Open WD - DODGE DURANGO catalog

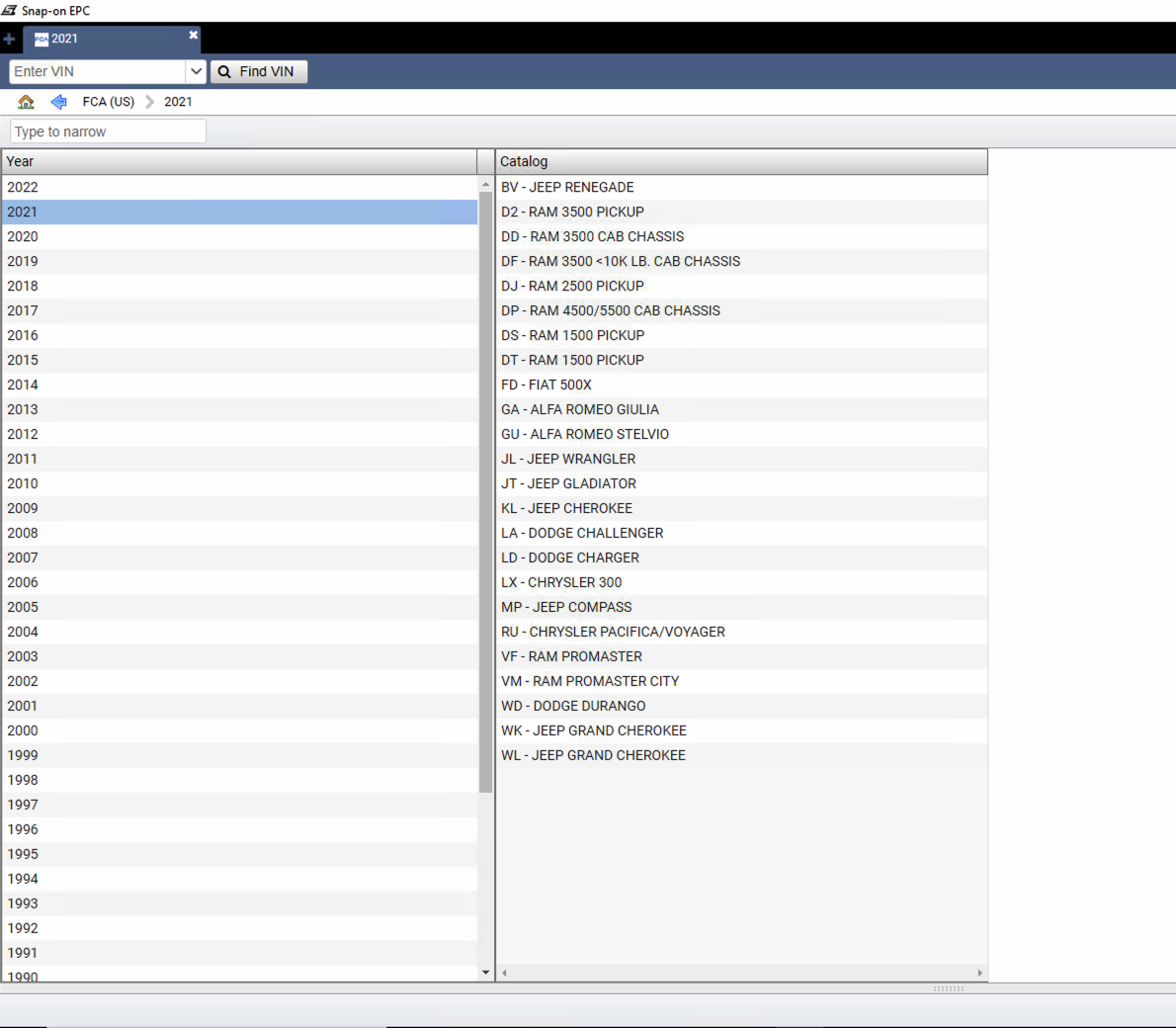point(742,706)
